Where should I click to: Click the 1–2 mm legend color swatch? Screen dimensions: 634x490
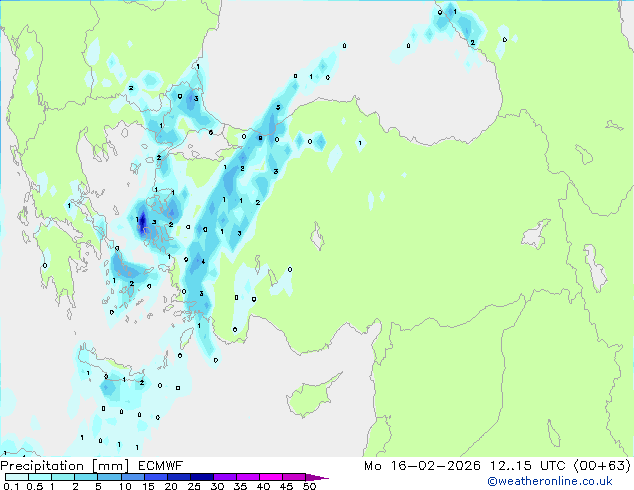click(63, 477)
